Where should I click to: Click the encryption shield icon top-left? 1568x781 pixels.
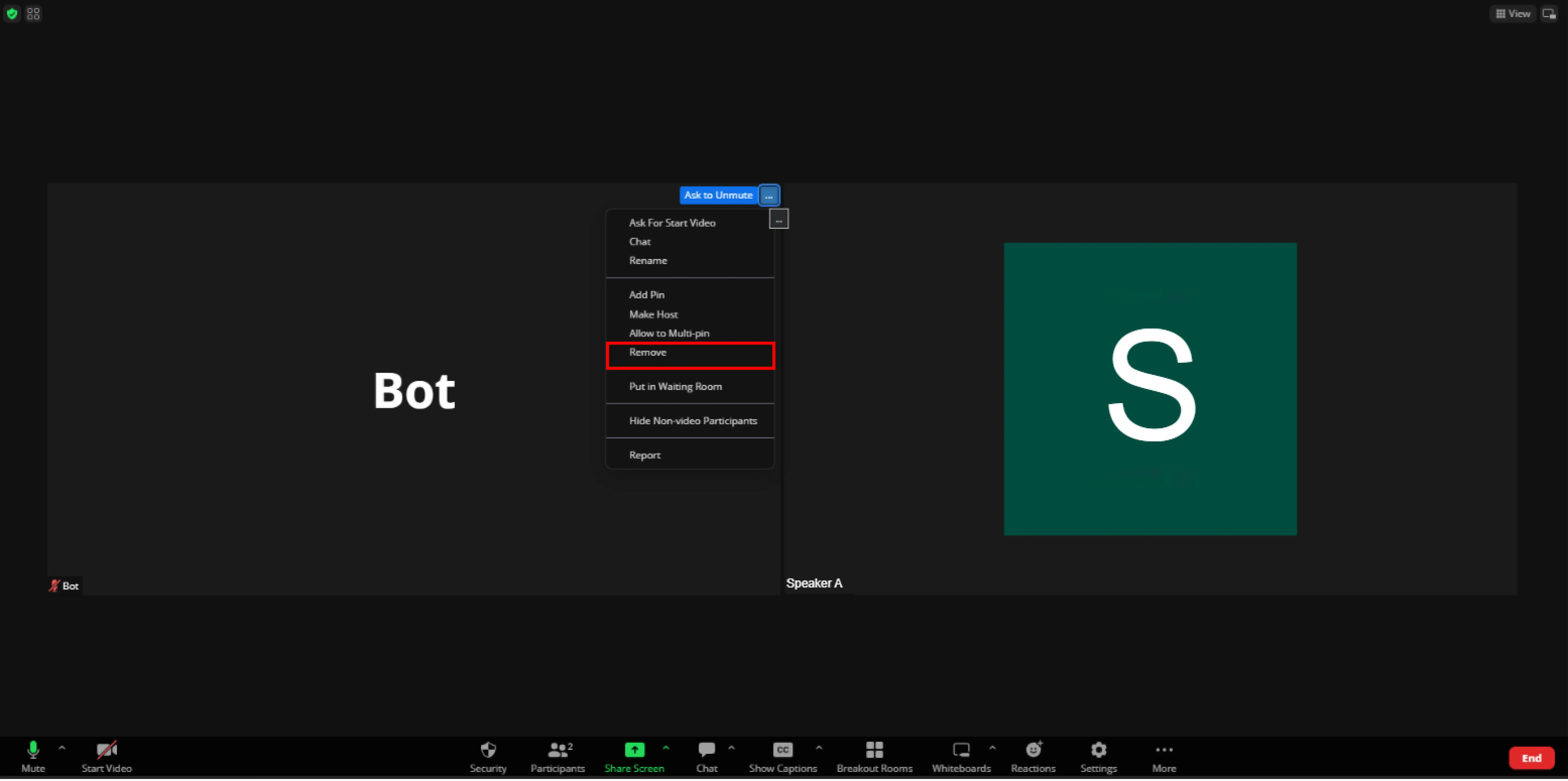point(12,13)
